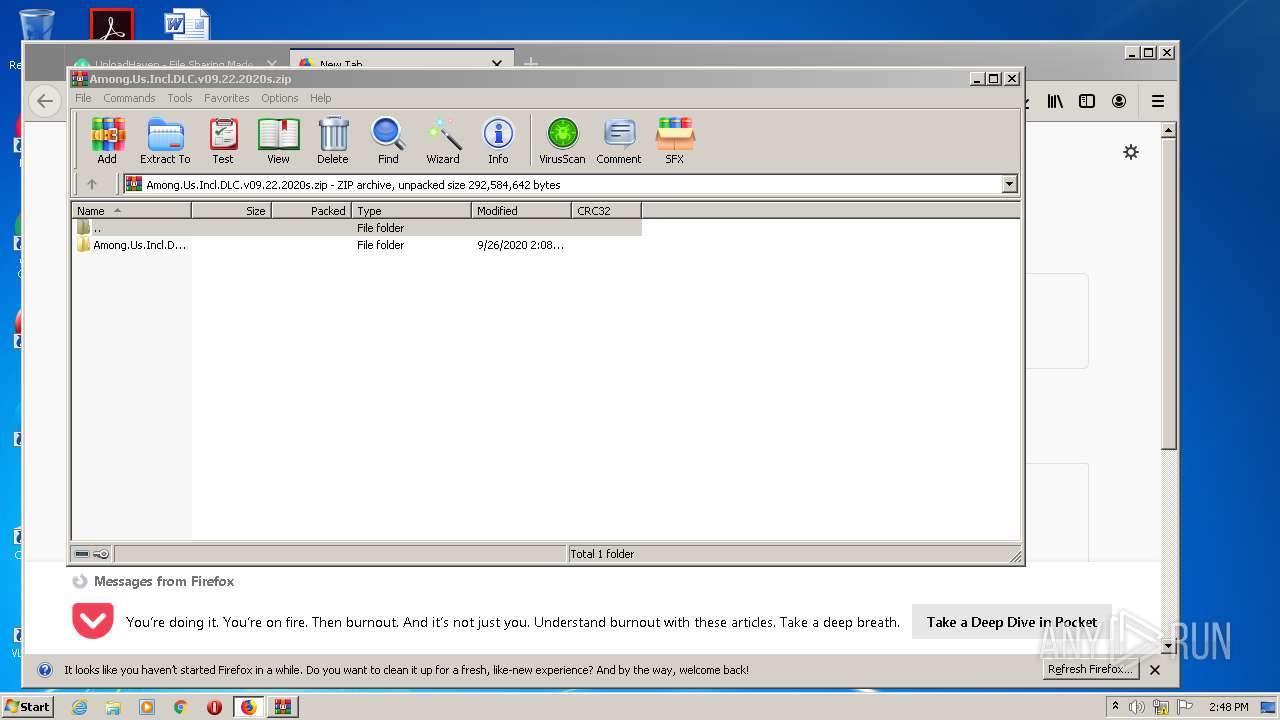
Task: Open a new Firefox tab with plus
Action: (x=530, y=61)
